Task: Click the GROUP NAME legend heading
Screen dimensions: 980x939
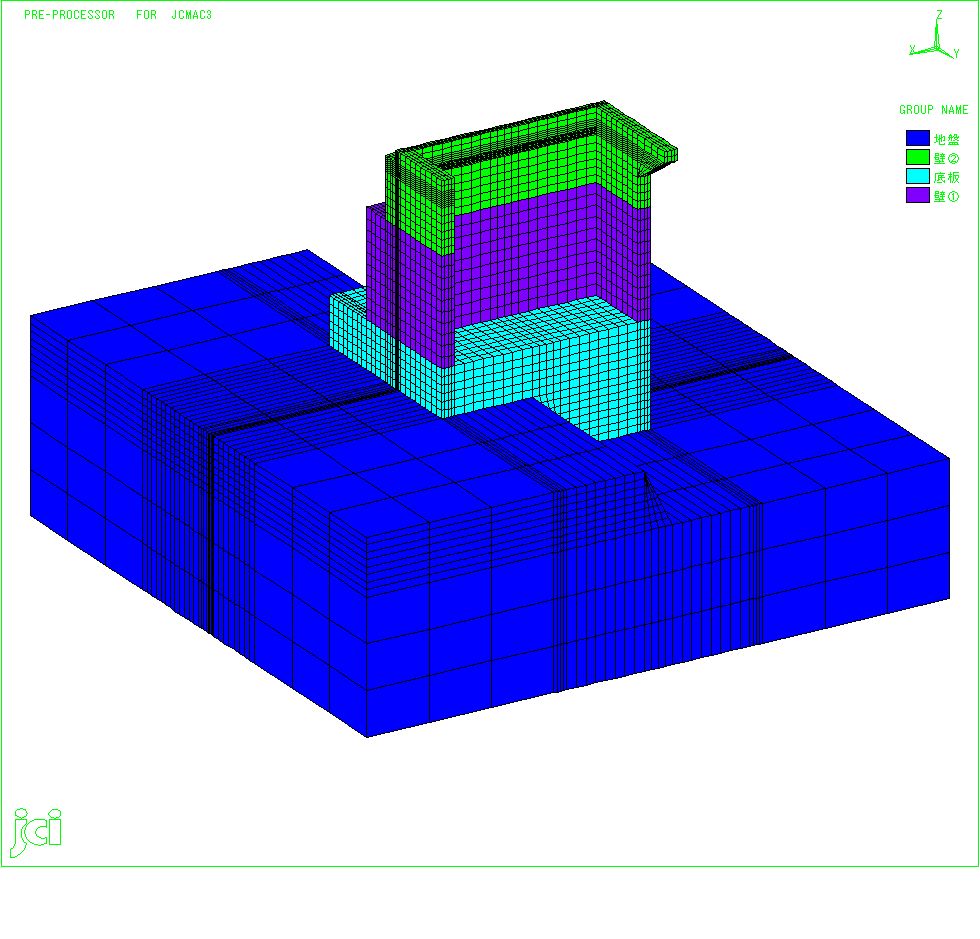Action: click(x=933, y=109)
